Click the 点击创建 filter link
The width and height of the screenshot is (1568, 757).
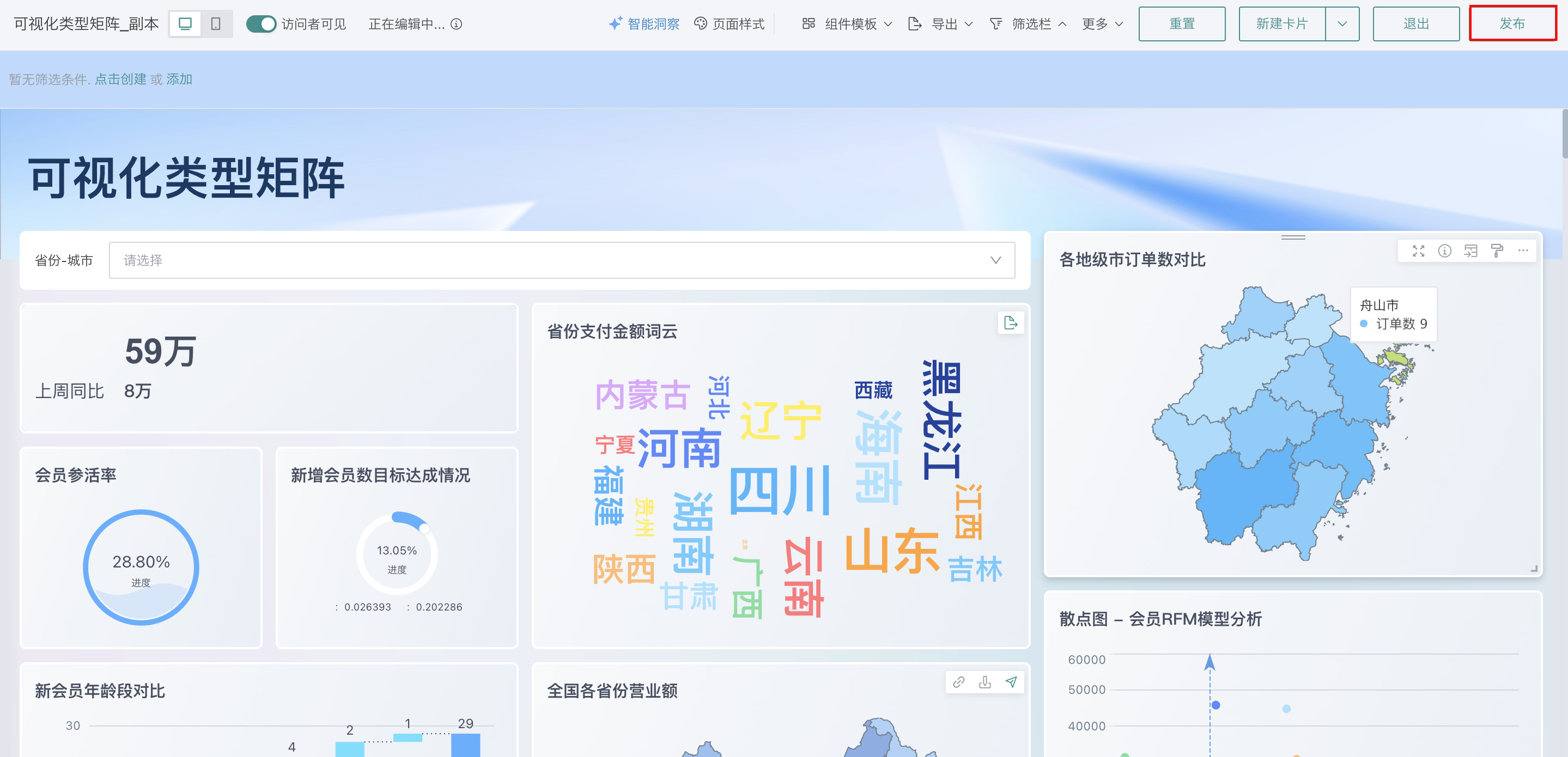pyautogui.click(x=120, y=79)
